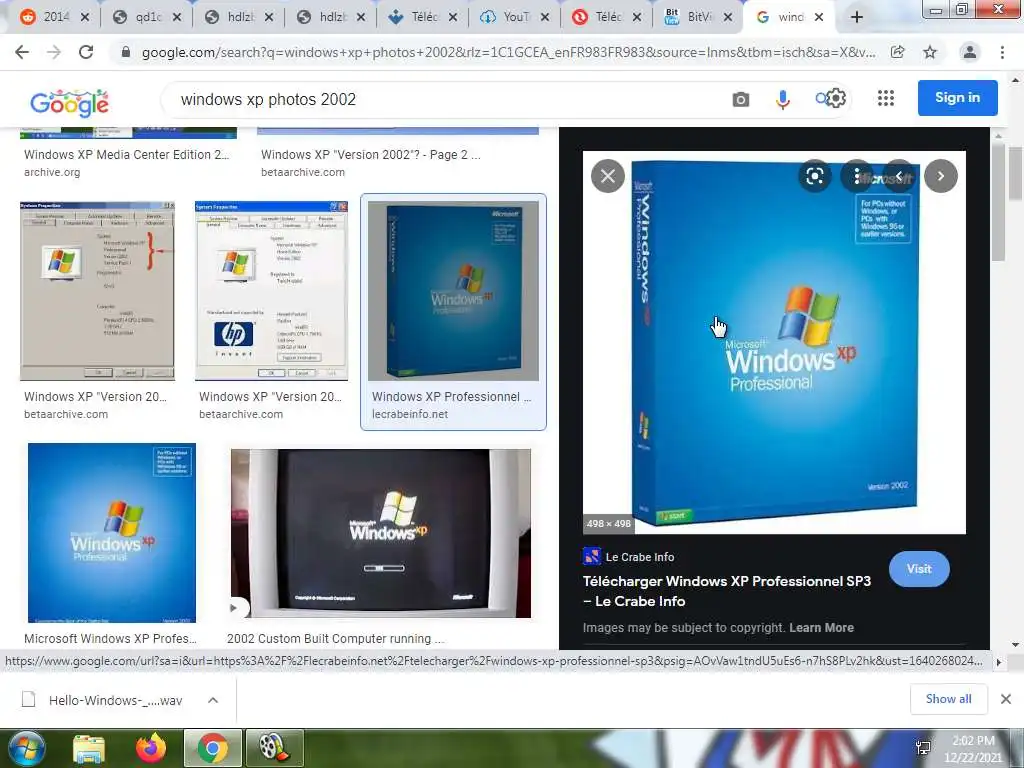
Task: Show previous image in preview
Action: 899,176
